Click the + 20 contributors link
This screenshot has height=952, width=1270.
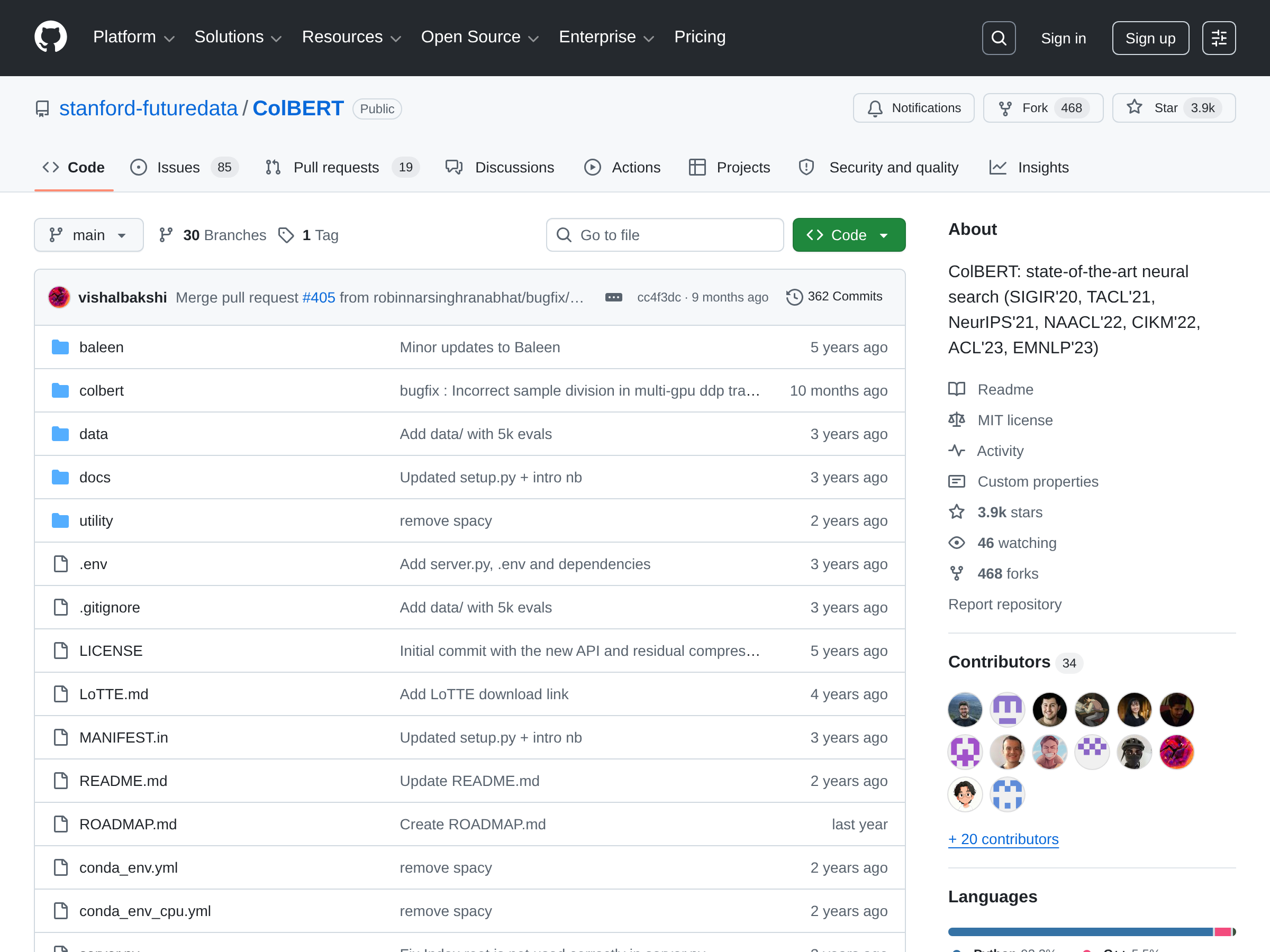click(x=1003, y=839)
